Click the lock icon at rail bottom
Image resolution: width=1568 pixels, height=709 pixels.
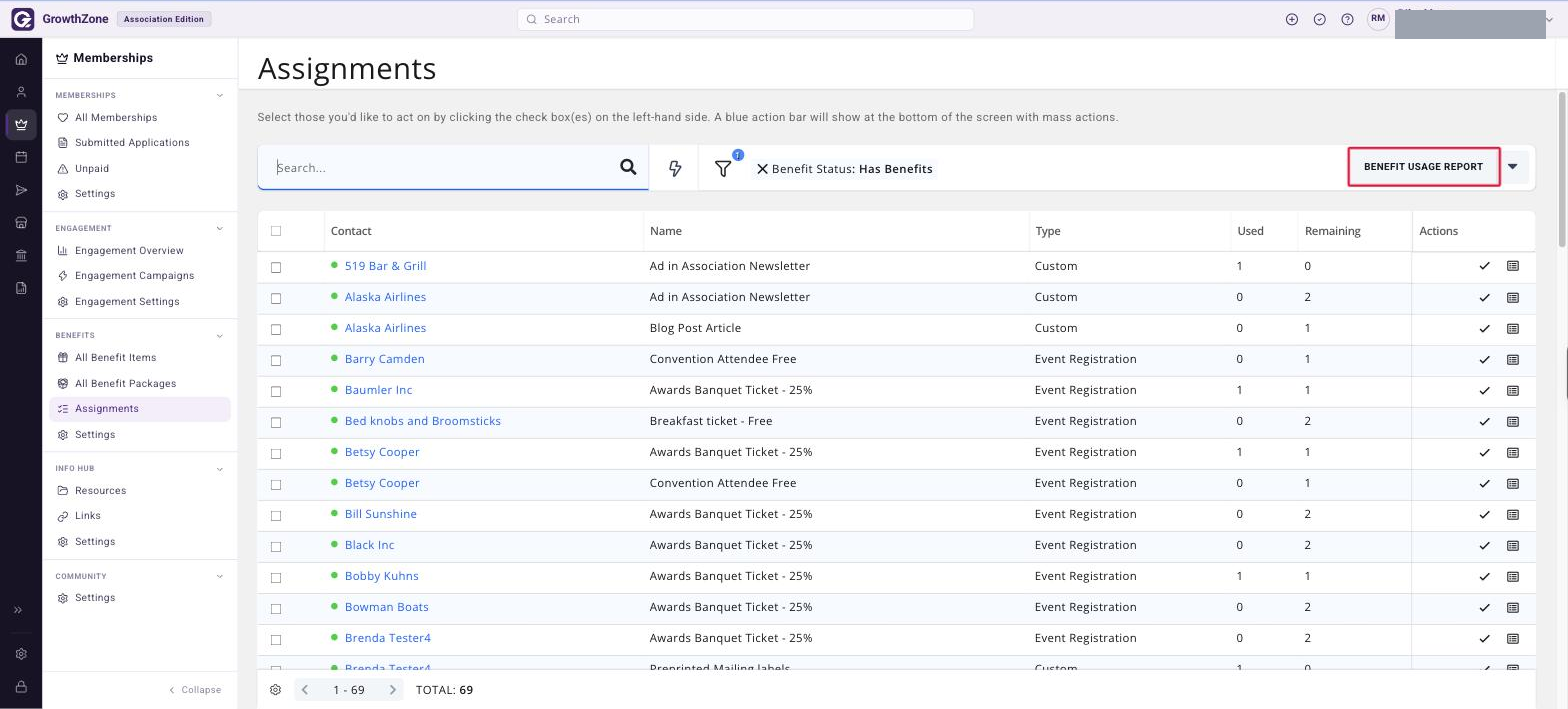point(21,687)
